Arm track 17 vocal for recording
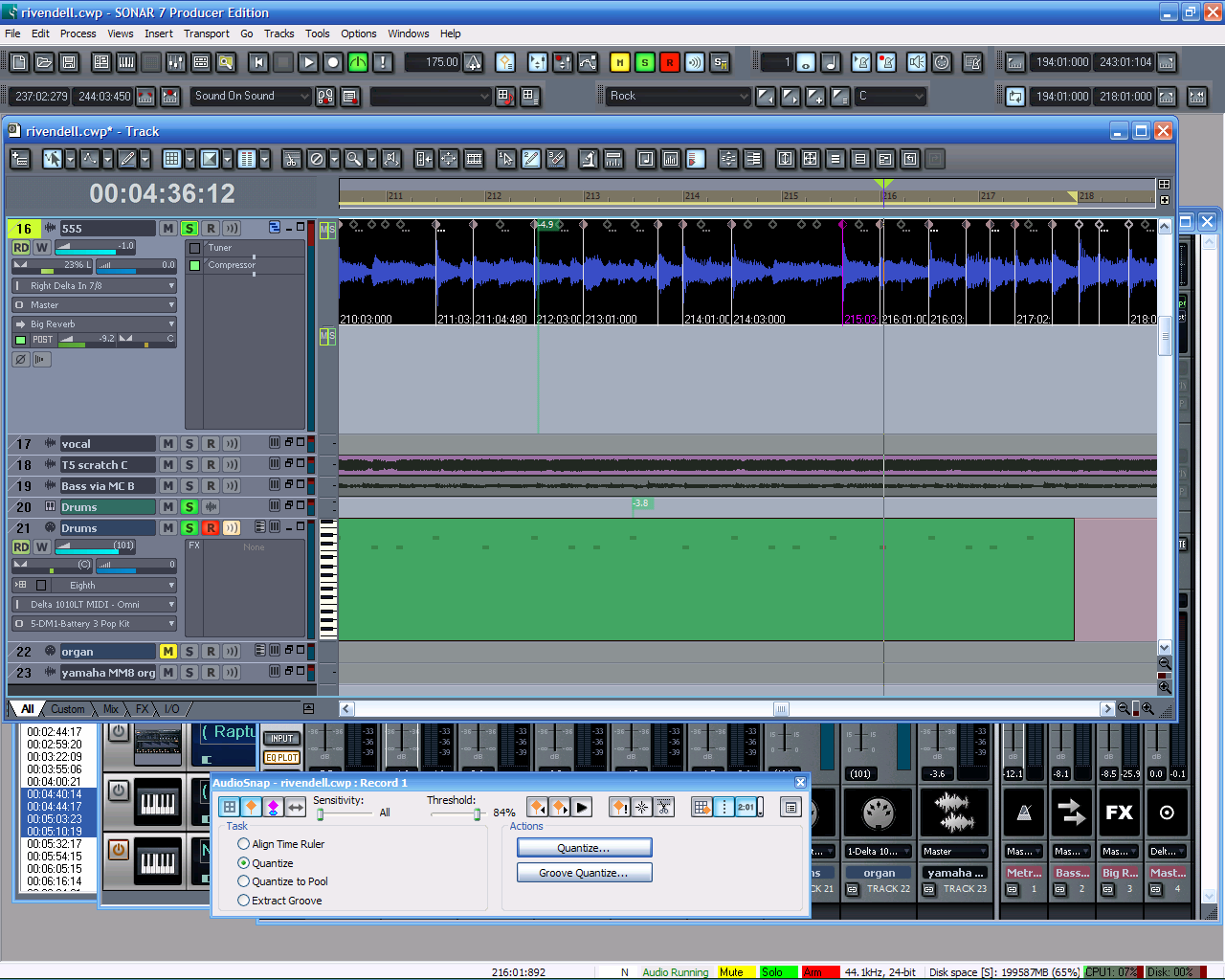This screenshot has width=1225, height=980. [x=211, y=444]
